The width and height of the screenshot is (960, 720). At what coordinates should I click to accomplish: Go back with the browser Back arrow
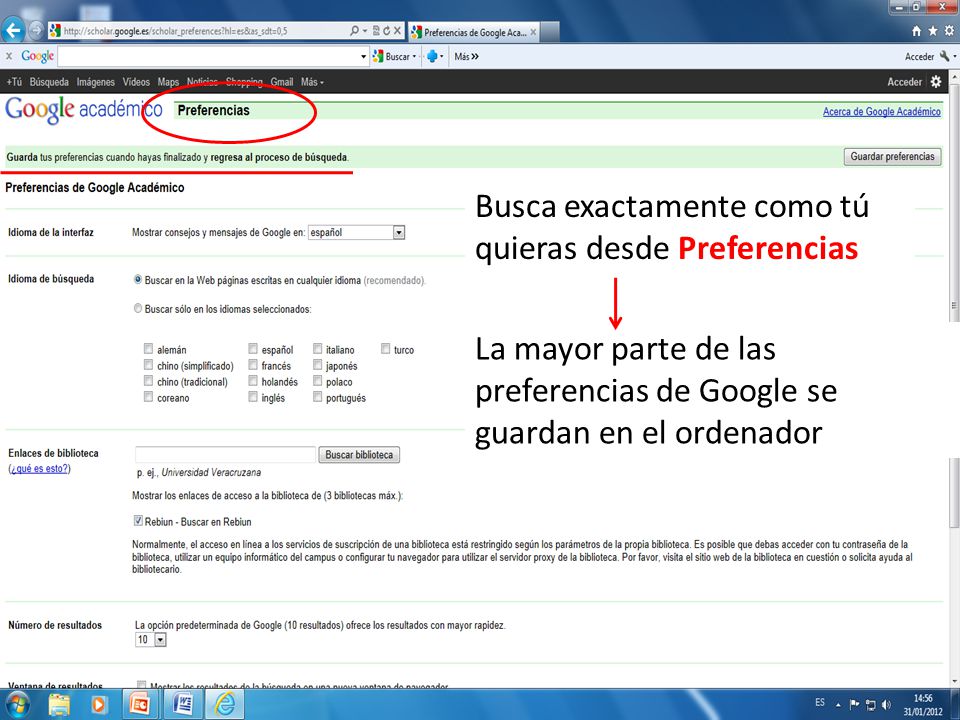click(13, 30)
